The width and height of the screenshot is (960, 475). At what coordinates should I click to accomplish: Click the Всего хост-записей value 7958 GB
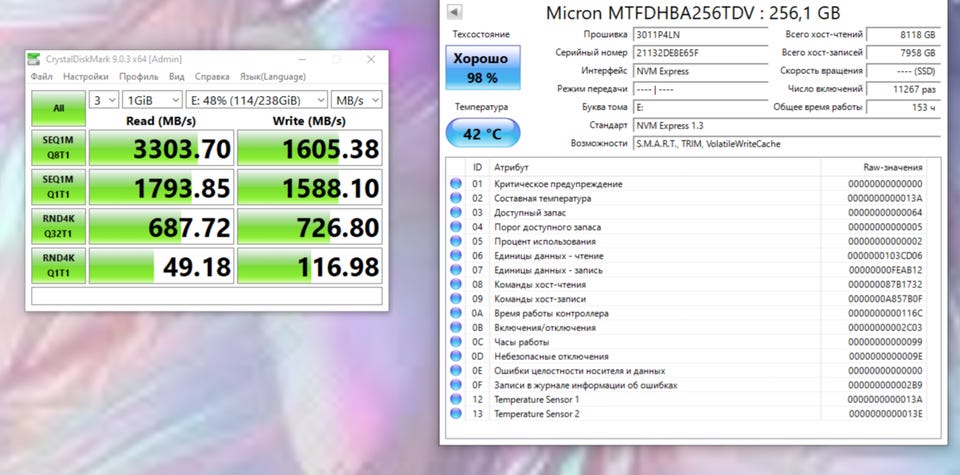[903, 53]
